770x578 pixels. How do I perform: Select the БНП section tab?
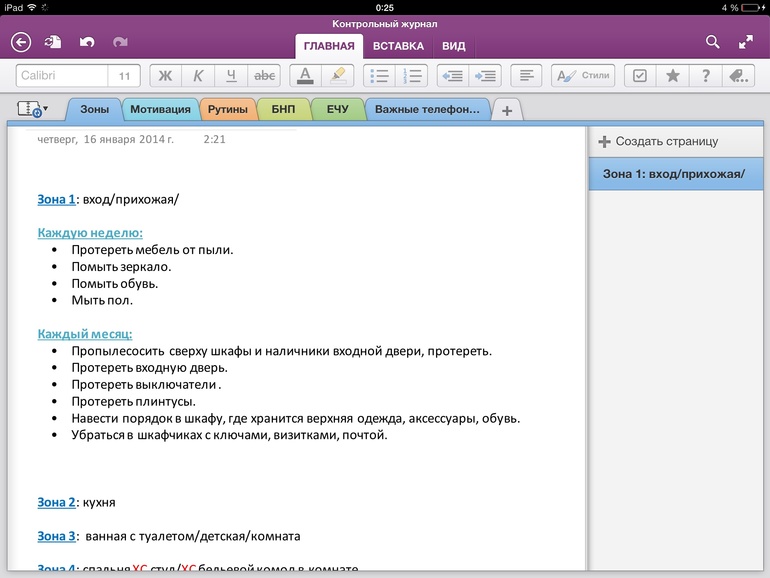tap(283, 110)
